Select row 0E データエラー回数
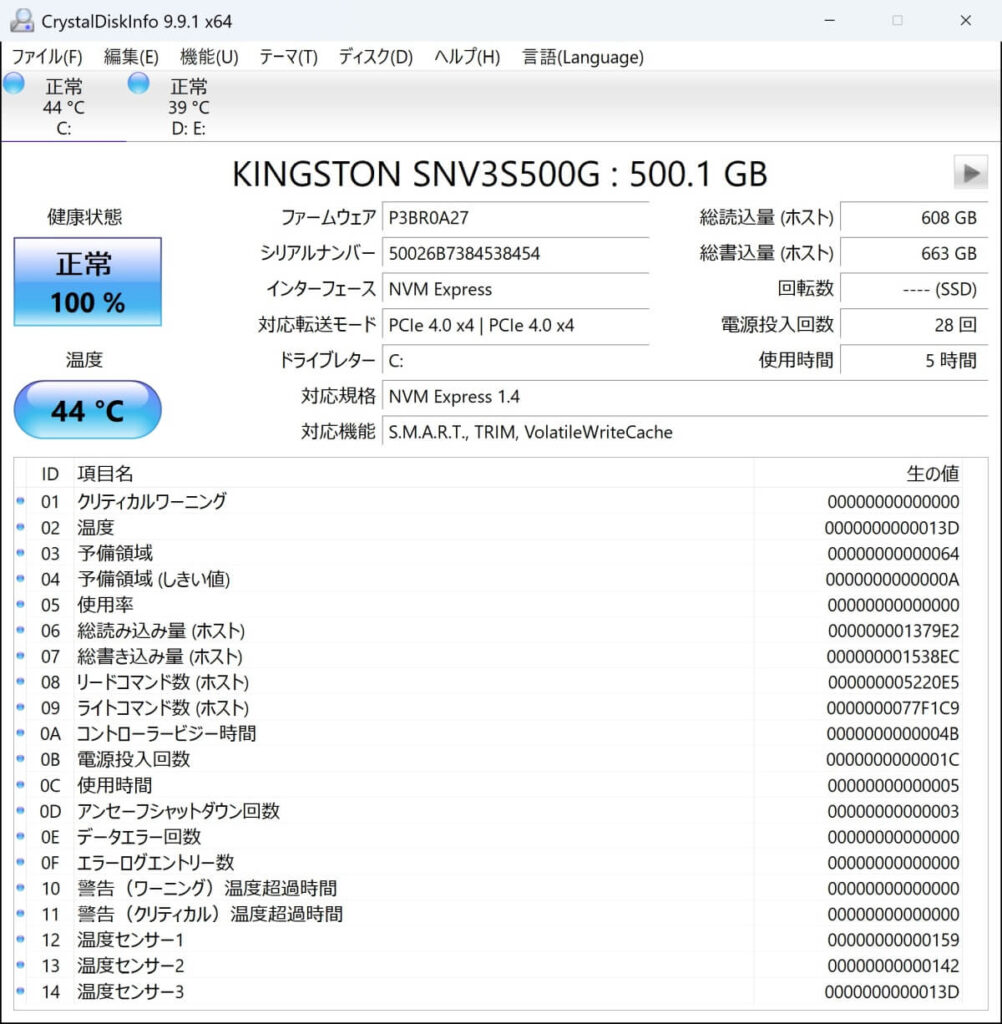 [x=488, y=837]
